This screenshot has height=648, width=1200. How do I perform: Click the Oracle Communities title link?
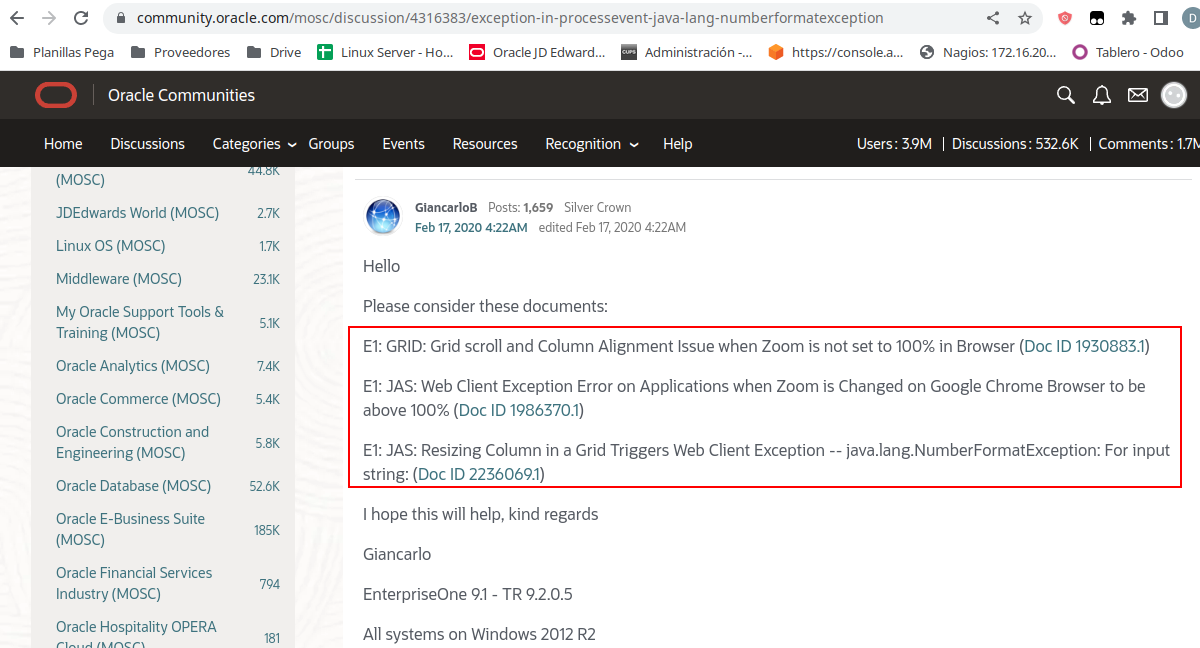[181, 95]
